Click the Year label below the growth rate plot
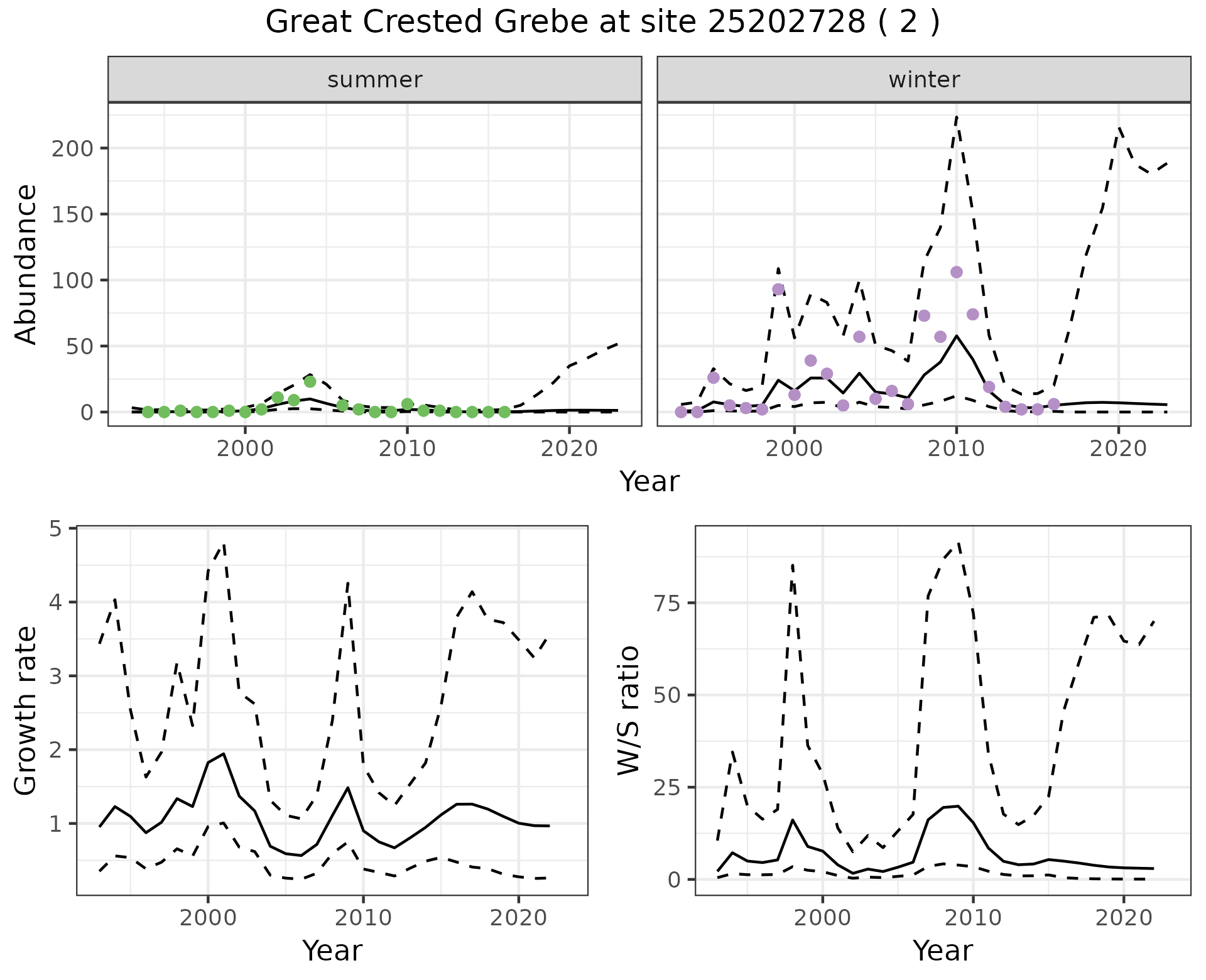Screen dimensions: 1206x980 [x=332, y=950]
